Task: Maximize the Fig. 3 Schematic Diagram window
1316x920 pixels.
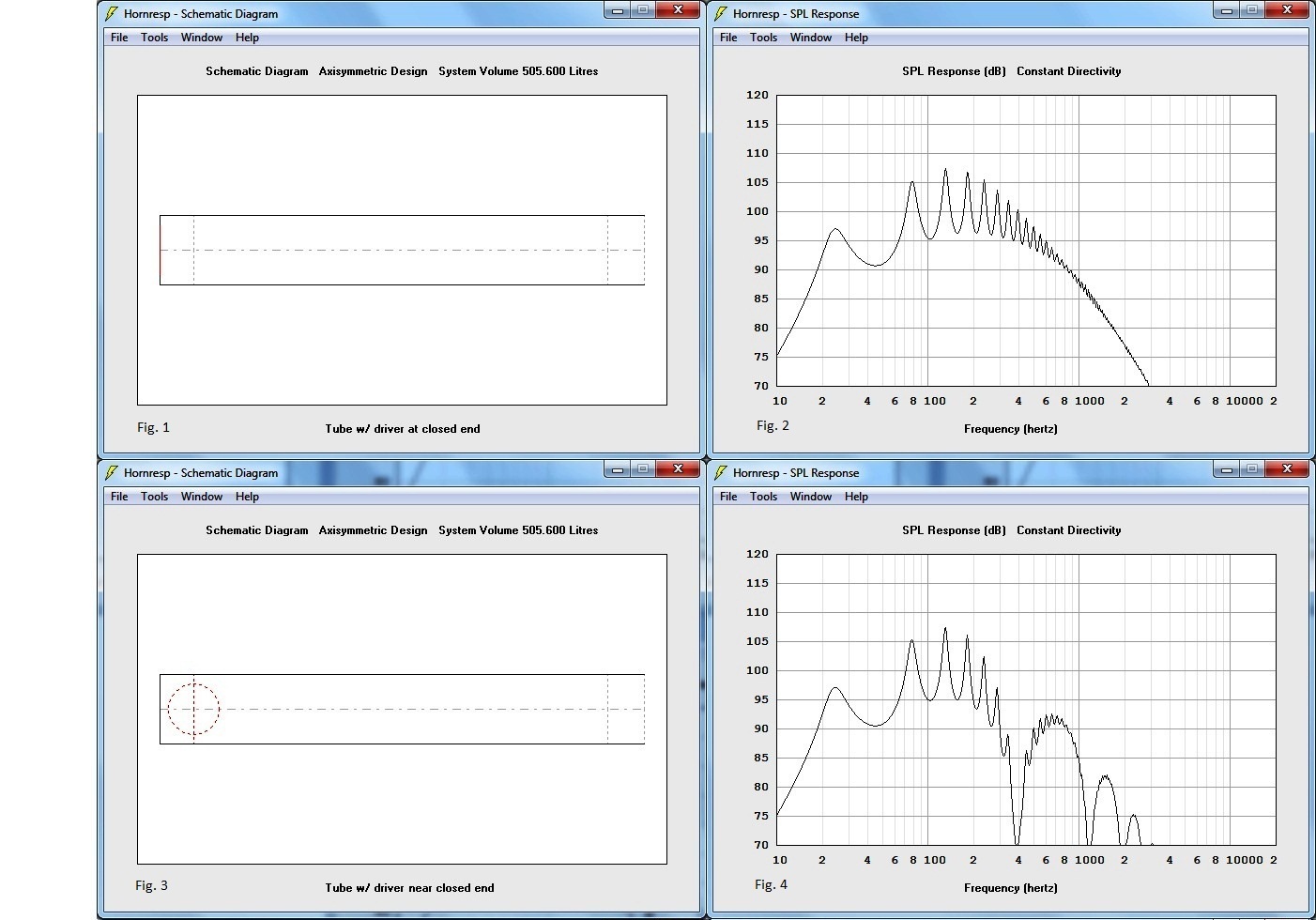Action: [642, 468]
